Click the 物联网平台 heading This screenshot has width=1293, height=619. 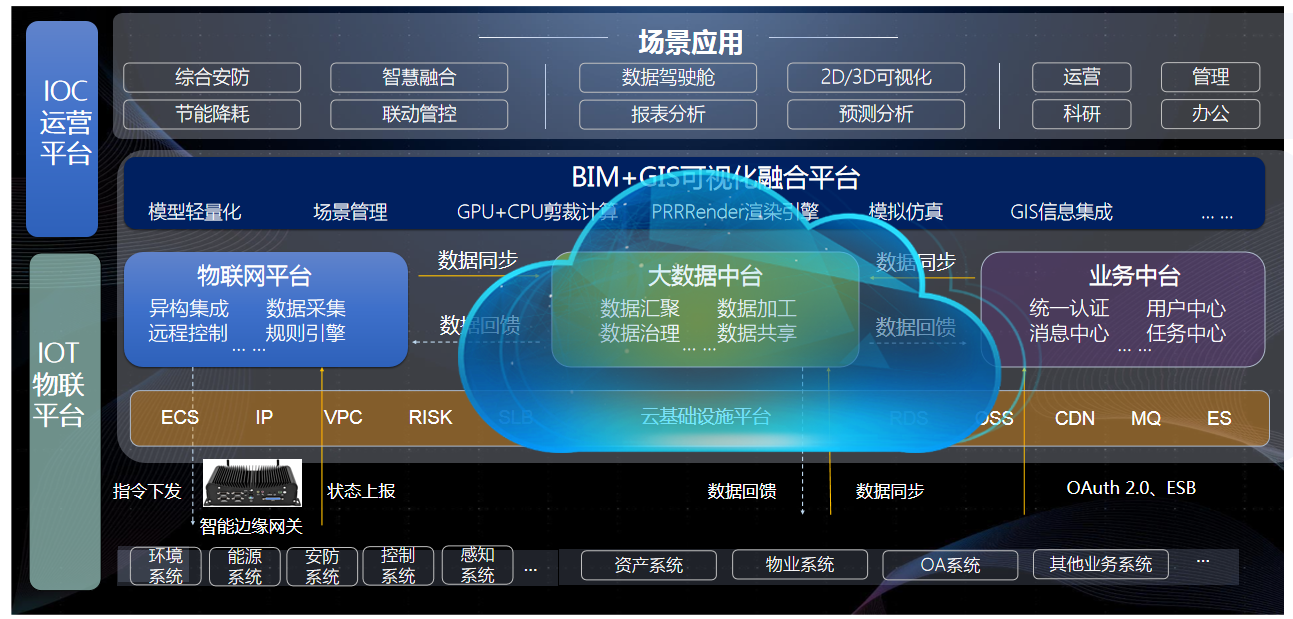254,276
